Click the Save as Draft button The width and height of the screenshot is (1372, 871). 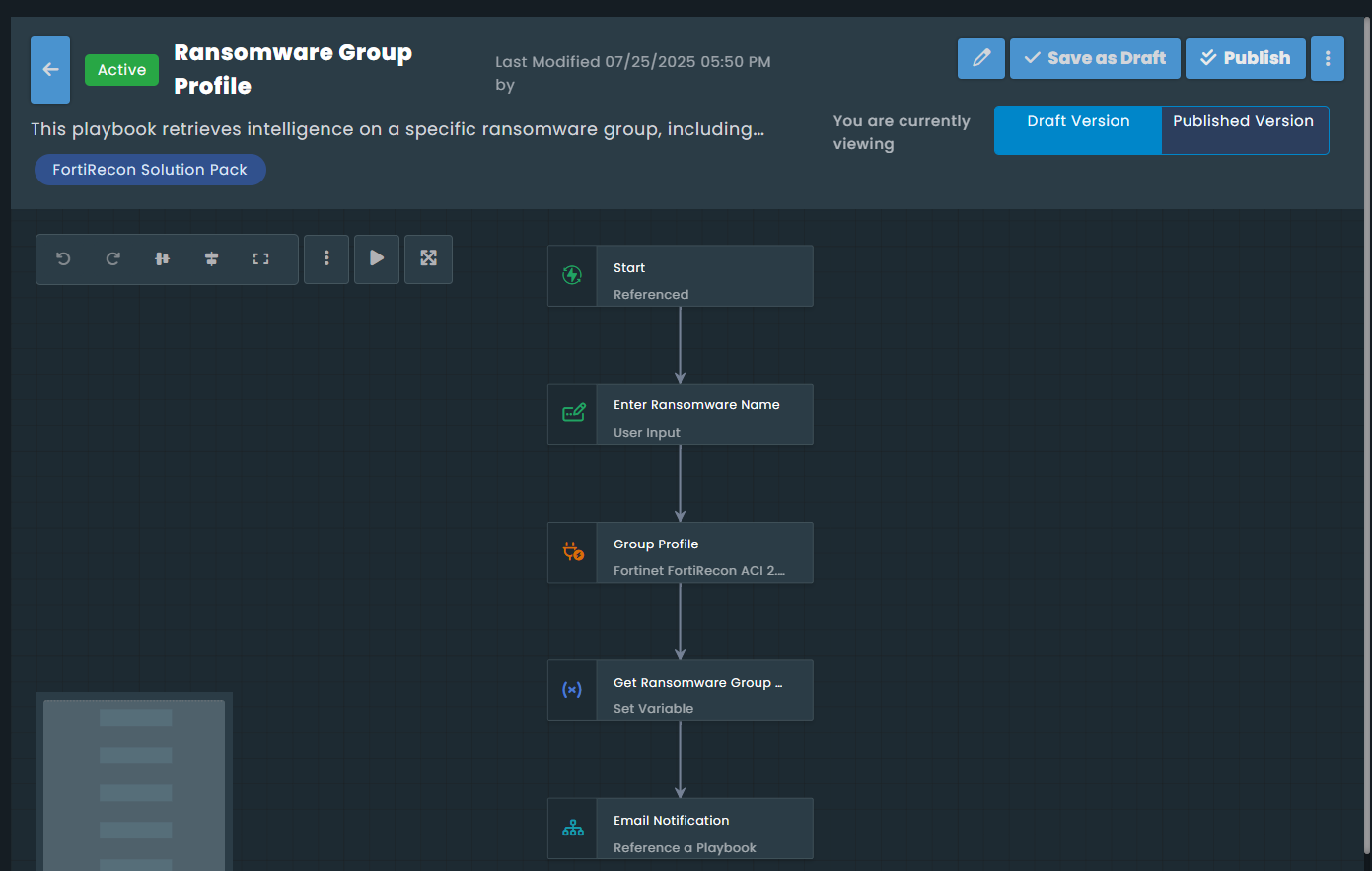coord(1095,58)
